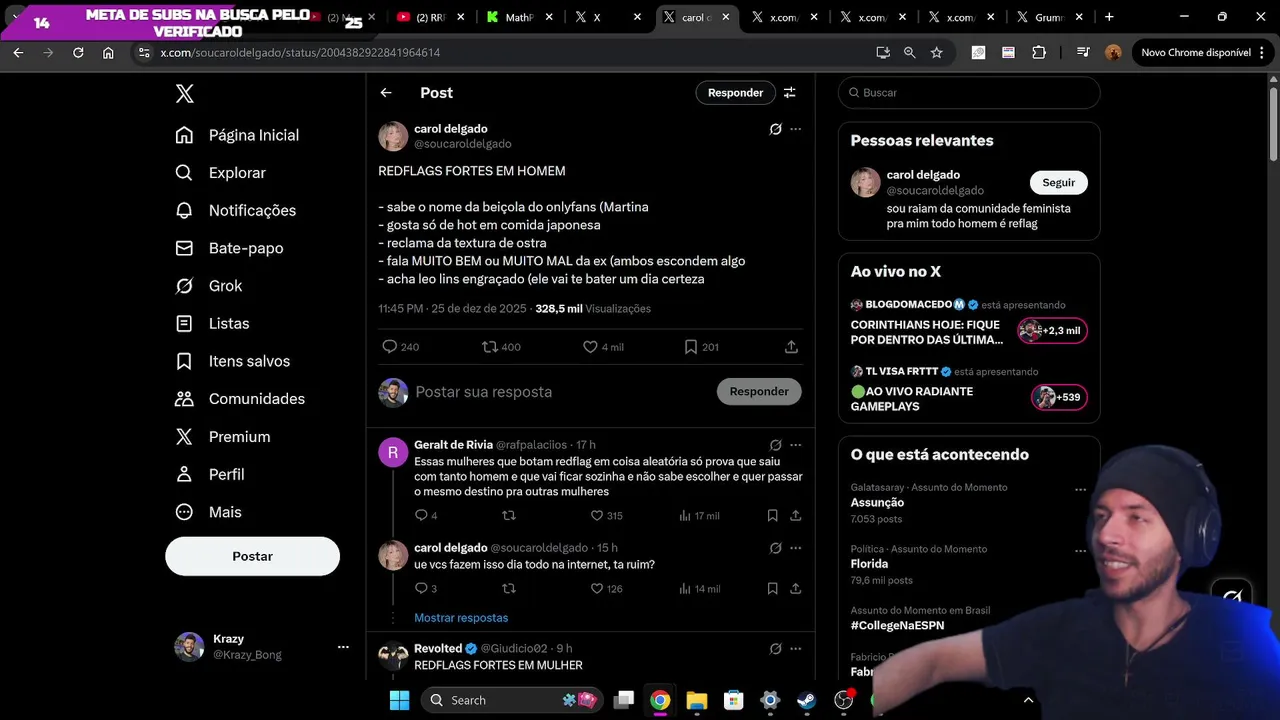The width and height of the screenshot is (1280, 720).
Task: Open account options next to Krazy
Action: click(x=343, y=647)
